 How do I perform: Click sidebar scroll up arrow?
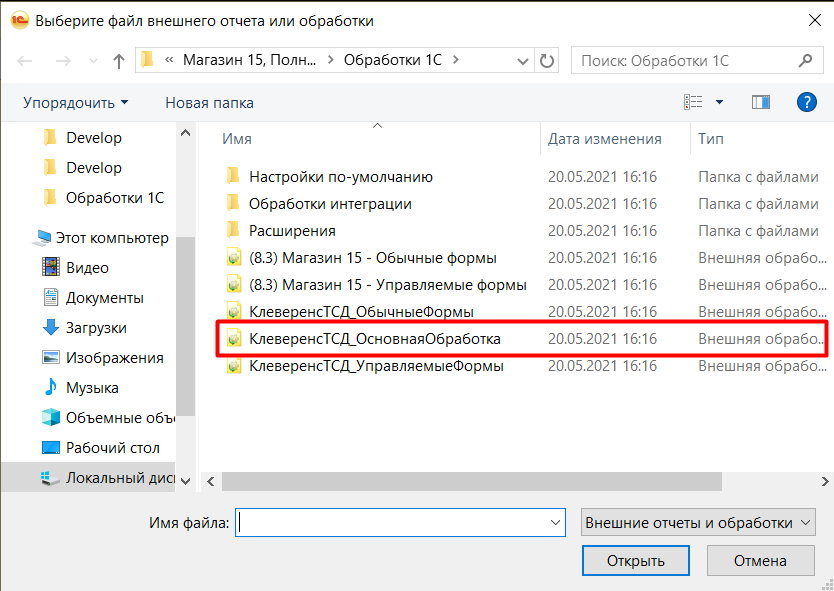[186, 133]
